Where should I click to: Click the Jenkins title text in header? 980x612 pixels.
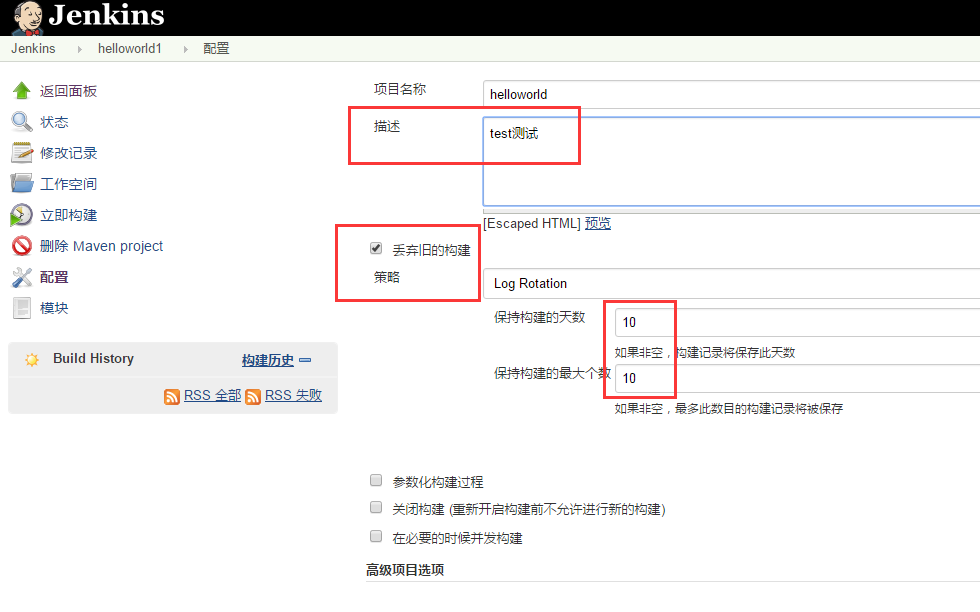106,15
